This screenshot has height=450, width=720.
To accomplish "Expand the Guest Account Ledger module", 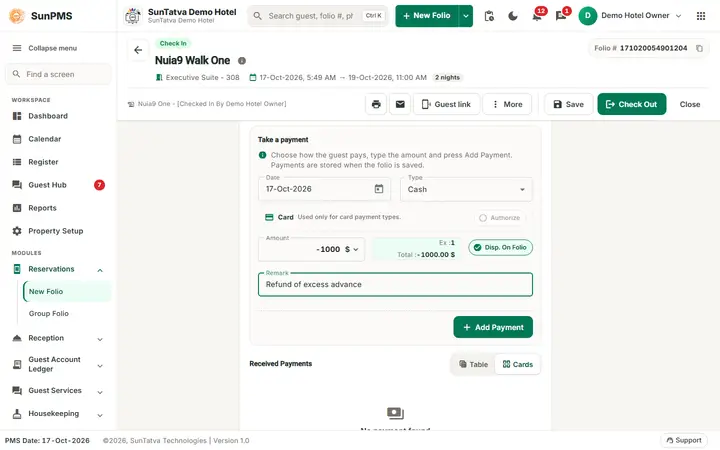I will (x=100, y=366).
